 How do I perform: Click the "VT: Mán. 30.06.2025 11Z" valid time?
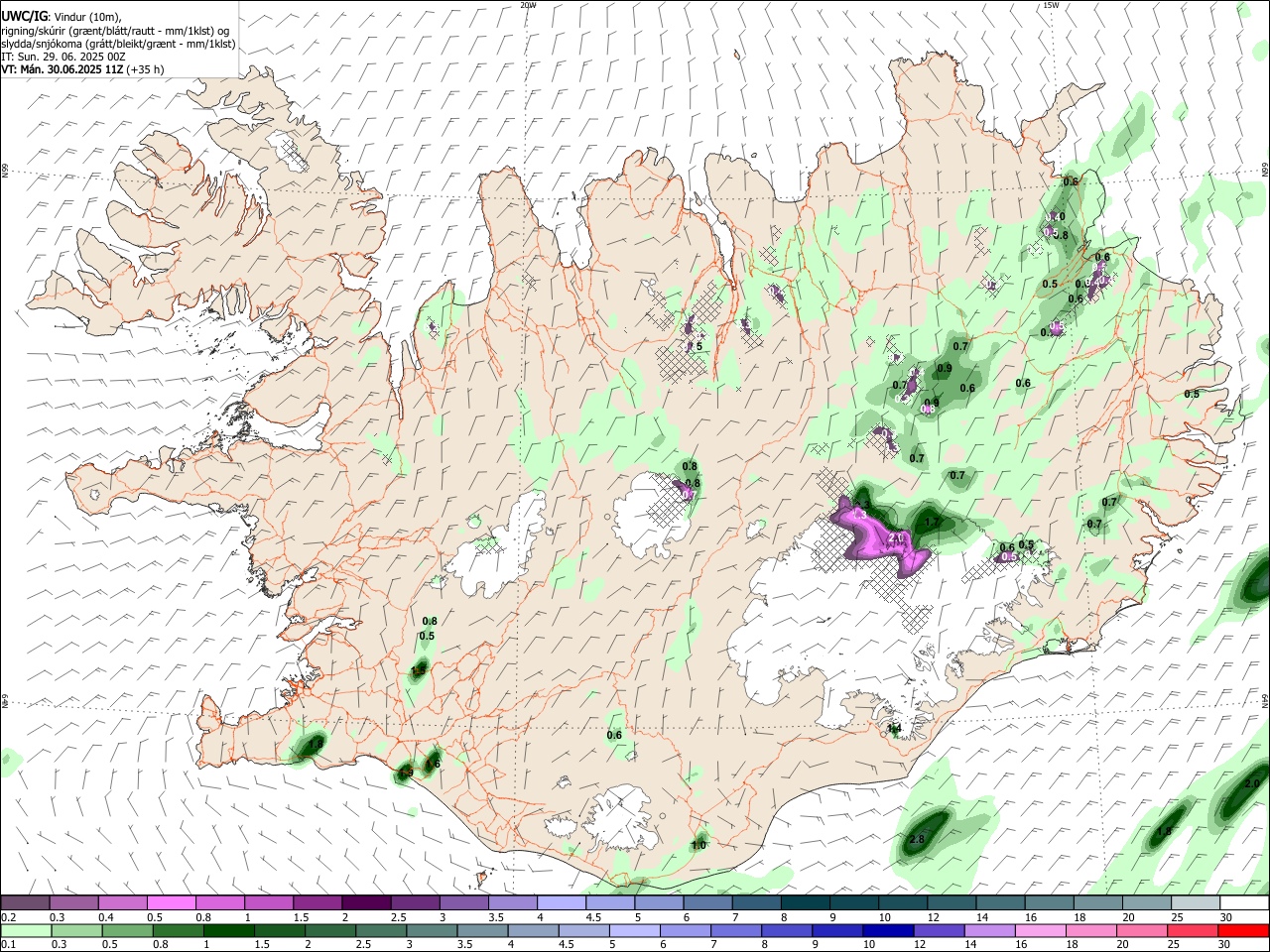[x=62, y=69]
